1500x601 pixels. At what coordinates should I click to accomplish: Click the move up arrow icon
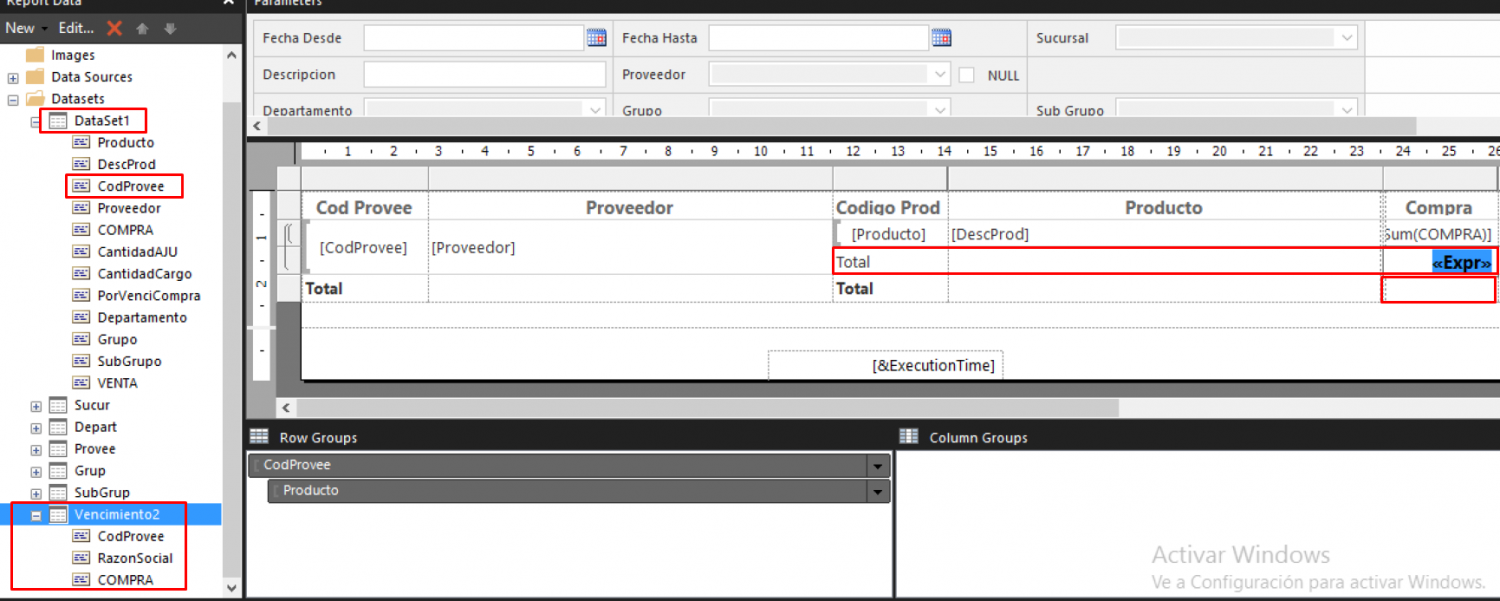click(143, 28)
